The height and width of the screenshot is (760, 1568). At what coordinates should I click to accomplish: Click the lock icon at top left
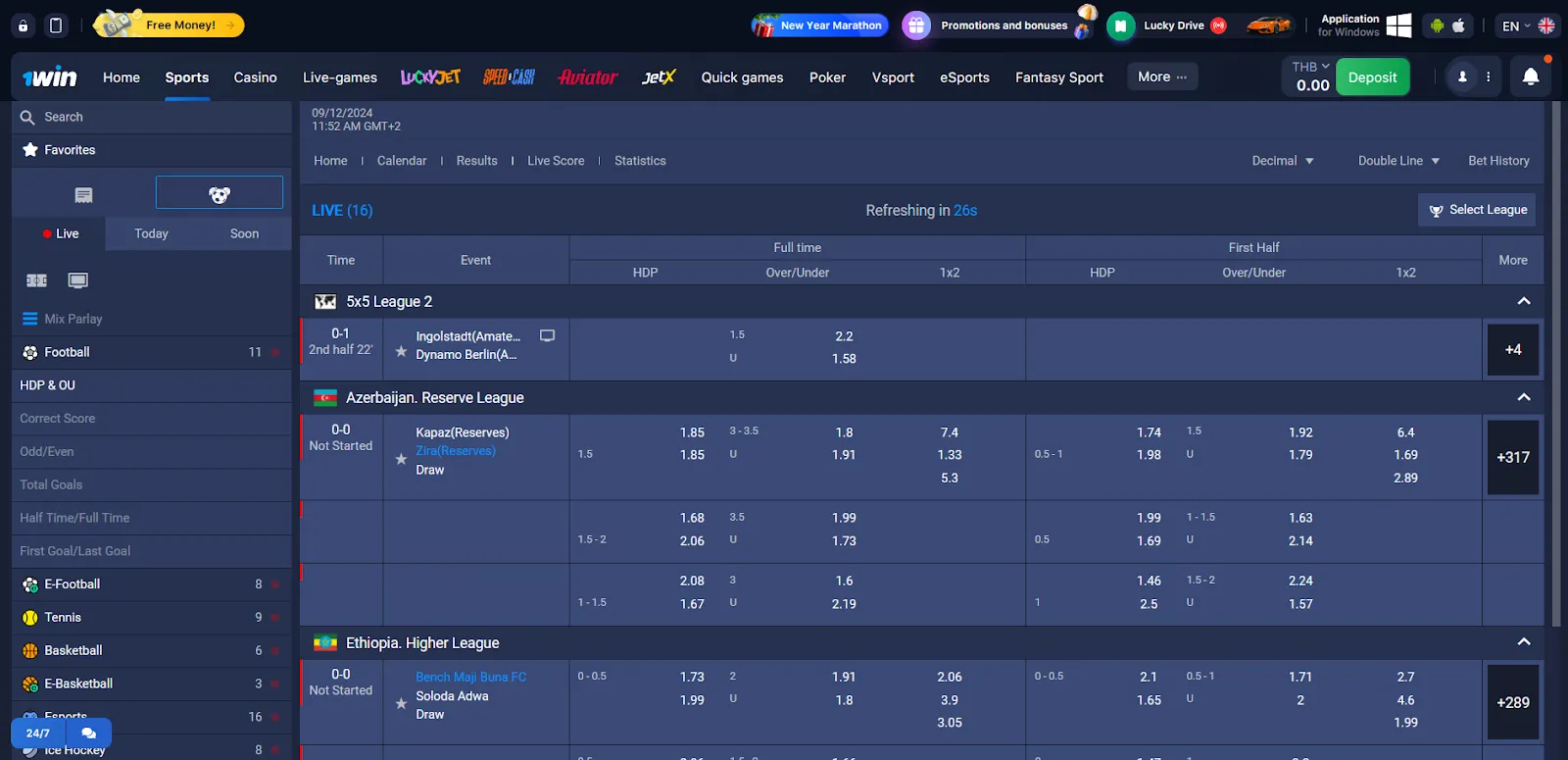(24, 25)
